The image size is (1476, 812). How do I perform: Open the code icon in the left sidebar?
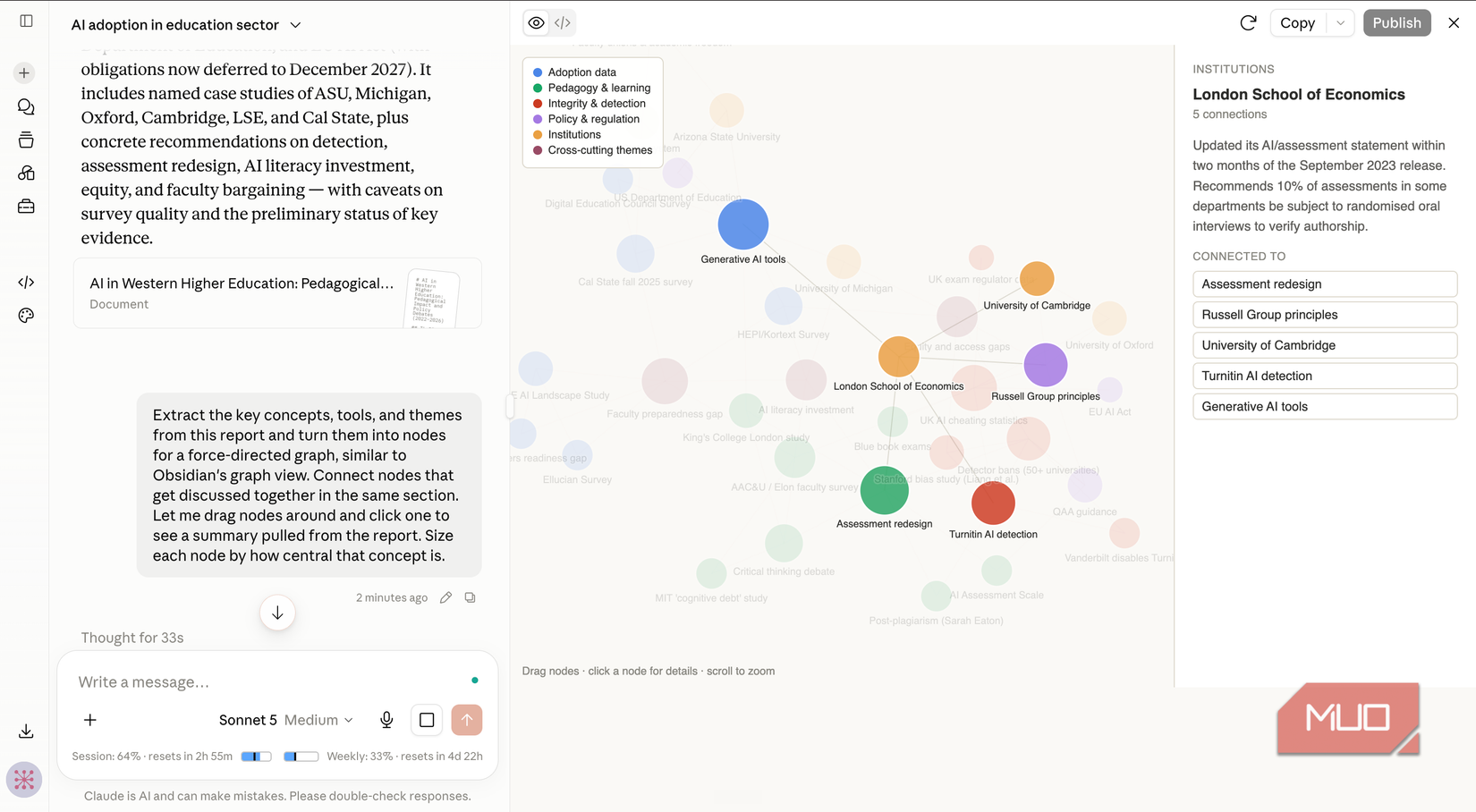pos(26,283)
